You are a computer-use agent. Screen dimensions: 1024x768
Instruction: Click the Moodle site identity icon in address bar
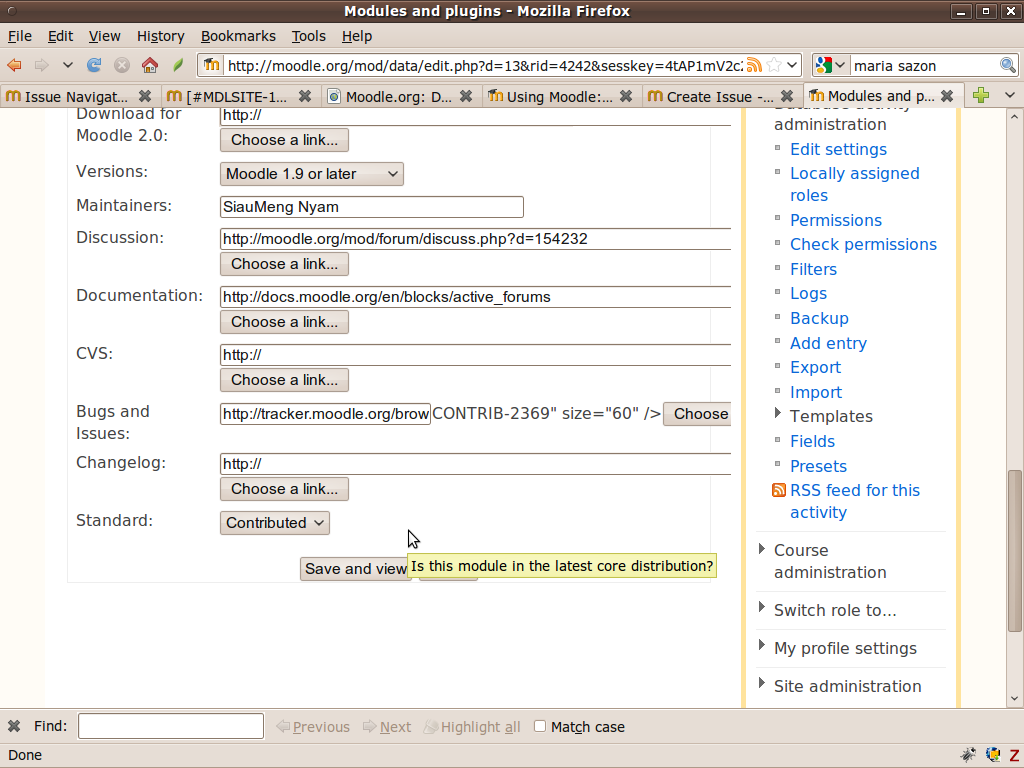(x=211, y=65)
